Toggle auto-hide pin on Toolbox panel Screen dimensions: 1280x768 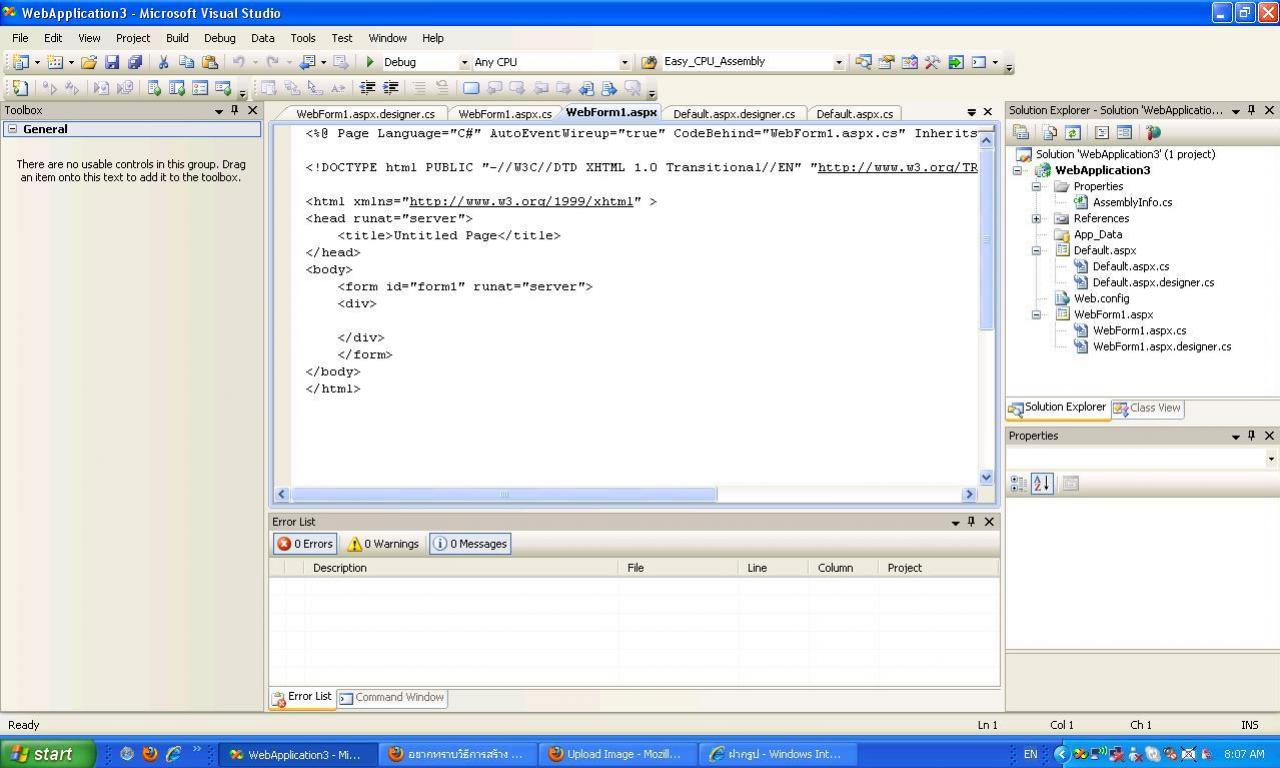coord(235,111)
